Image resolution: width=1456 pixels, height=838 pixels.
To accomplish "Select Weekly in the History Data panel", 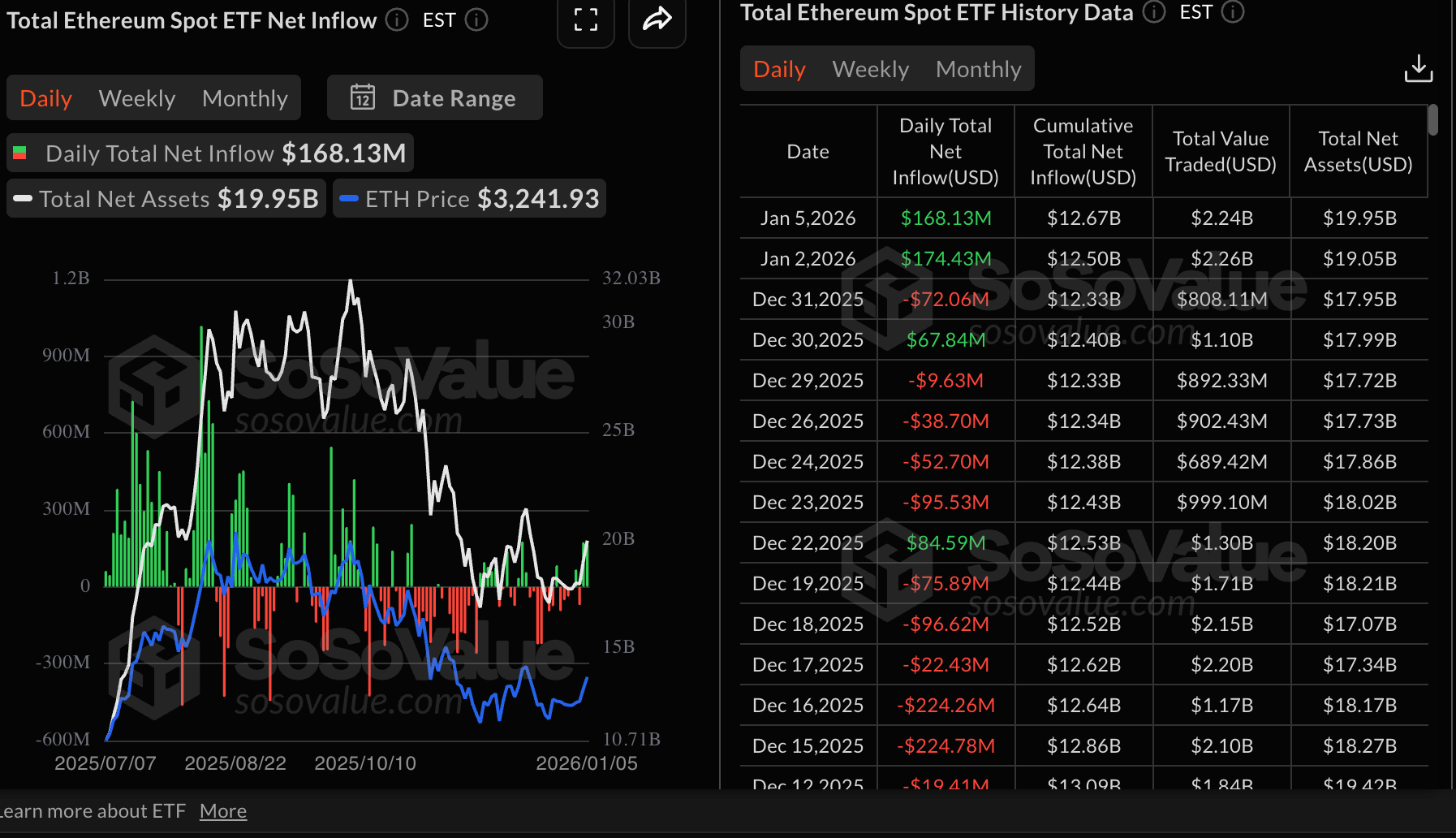I will coord(870,68).
